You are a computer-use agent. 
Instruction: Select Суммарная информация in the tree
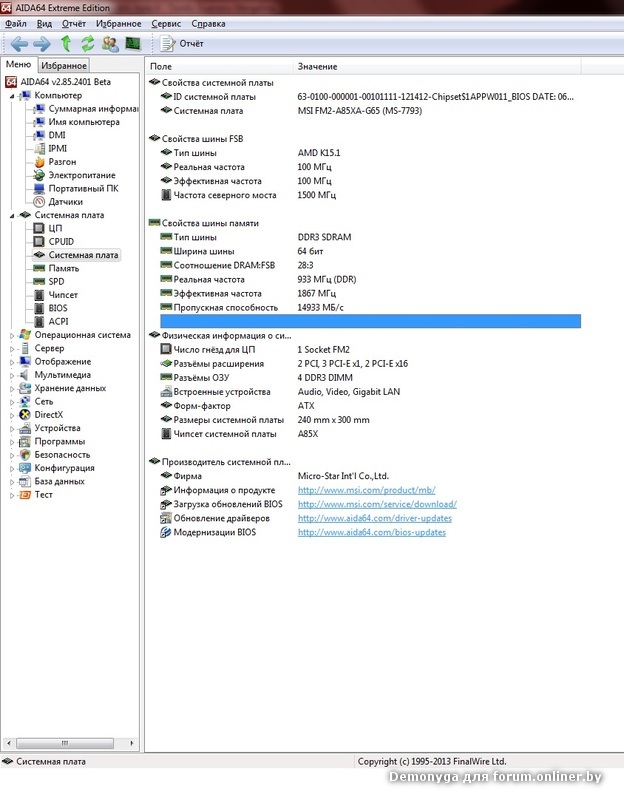[93, 109]
